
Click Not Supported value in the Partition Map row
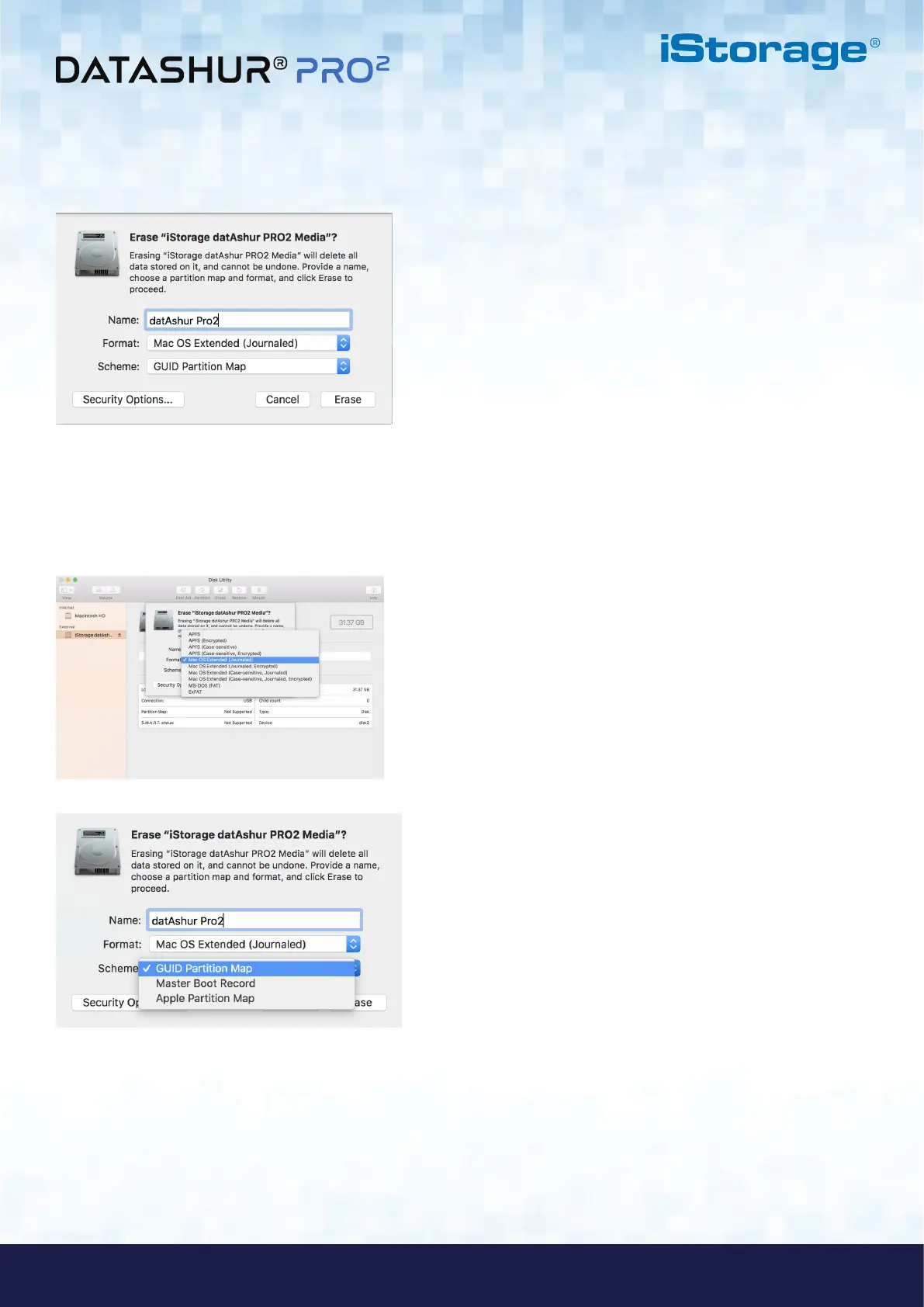(x=238, y=712)
